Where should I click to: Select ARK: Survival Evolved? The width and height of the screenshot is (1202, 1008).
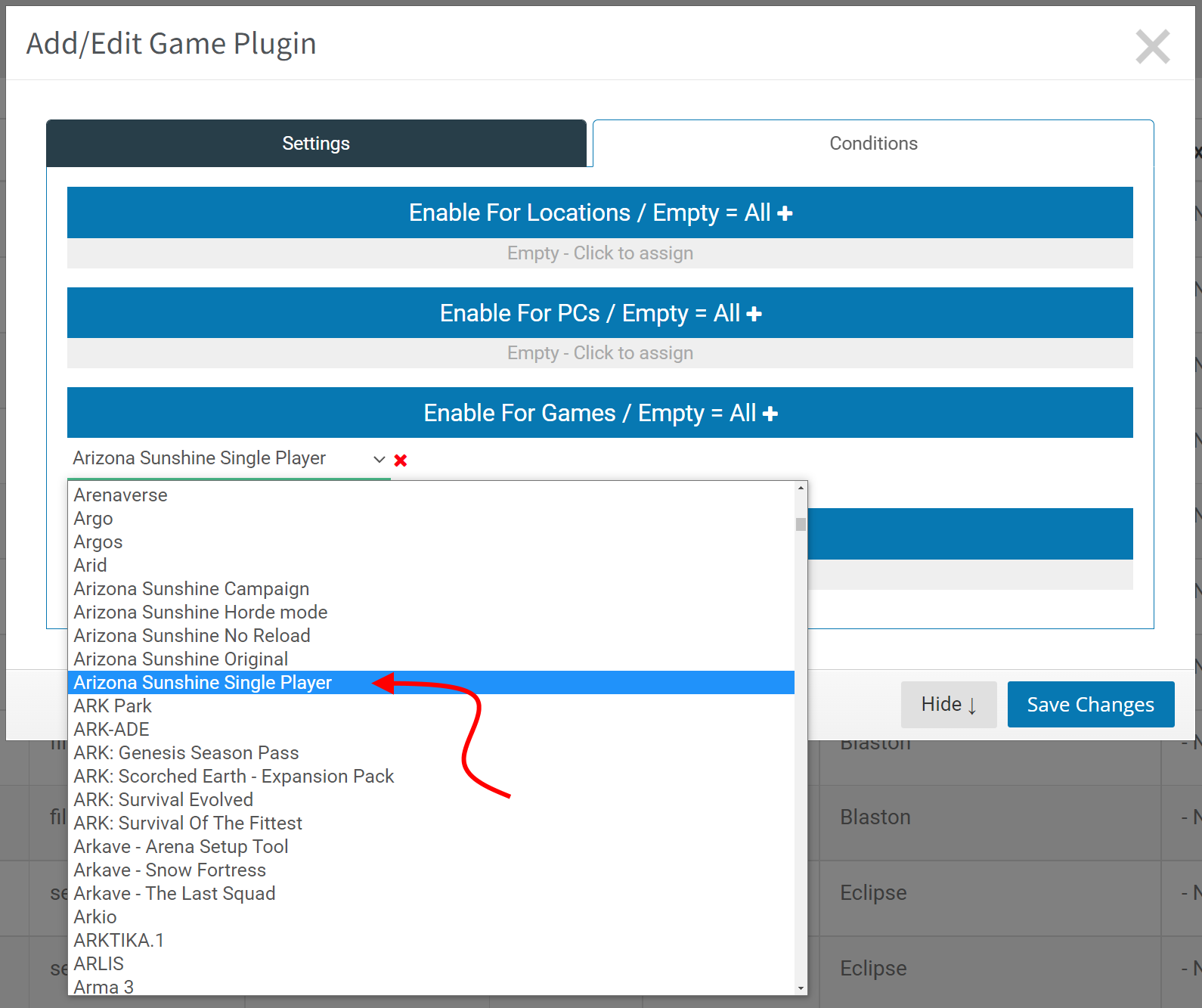pos(431,800)
